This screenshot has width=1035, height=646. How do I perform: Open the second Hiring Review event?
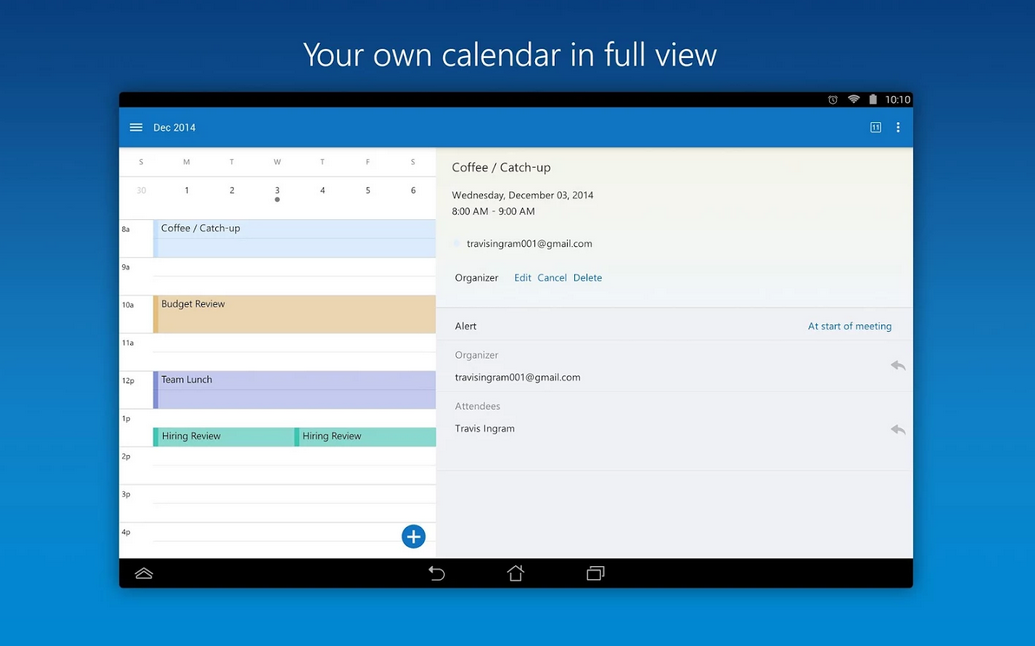coord(365,437)
